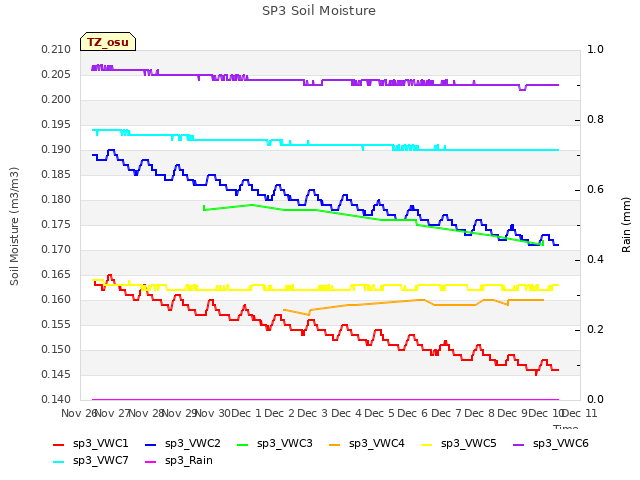Select the sp3_VWC3 legend entry
The width and height of the screenshot is (640, 480).
pos(275,444)
